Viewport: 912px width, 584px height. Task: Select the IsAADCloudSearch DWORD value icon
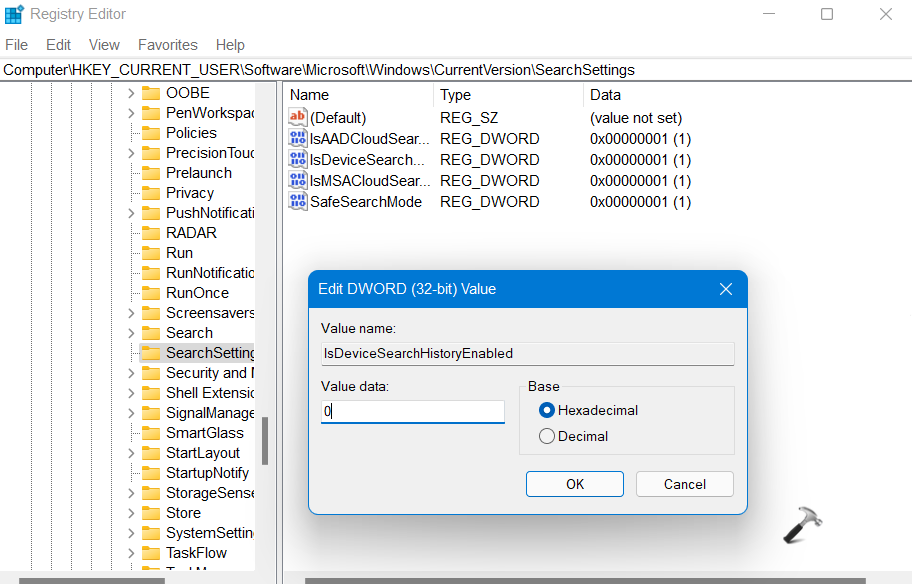tap(298, 139)
